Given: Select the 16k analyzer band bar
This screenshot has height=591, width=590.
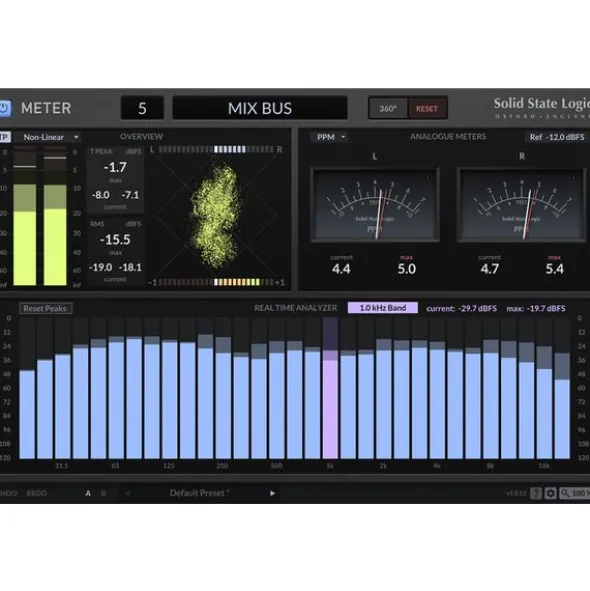Looking at the screenshot, I should click(544, 388).
